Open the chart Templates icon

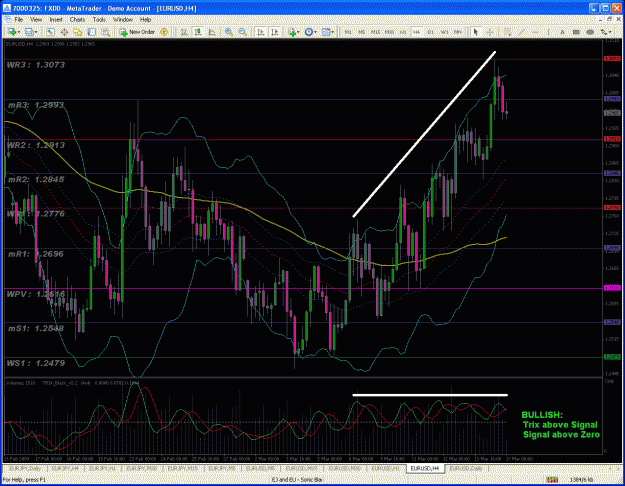point(326,32)
